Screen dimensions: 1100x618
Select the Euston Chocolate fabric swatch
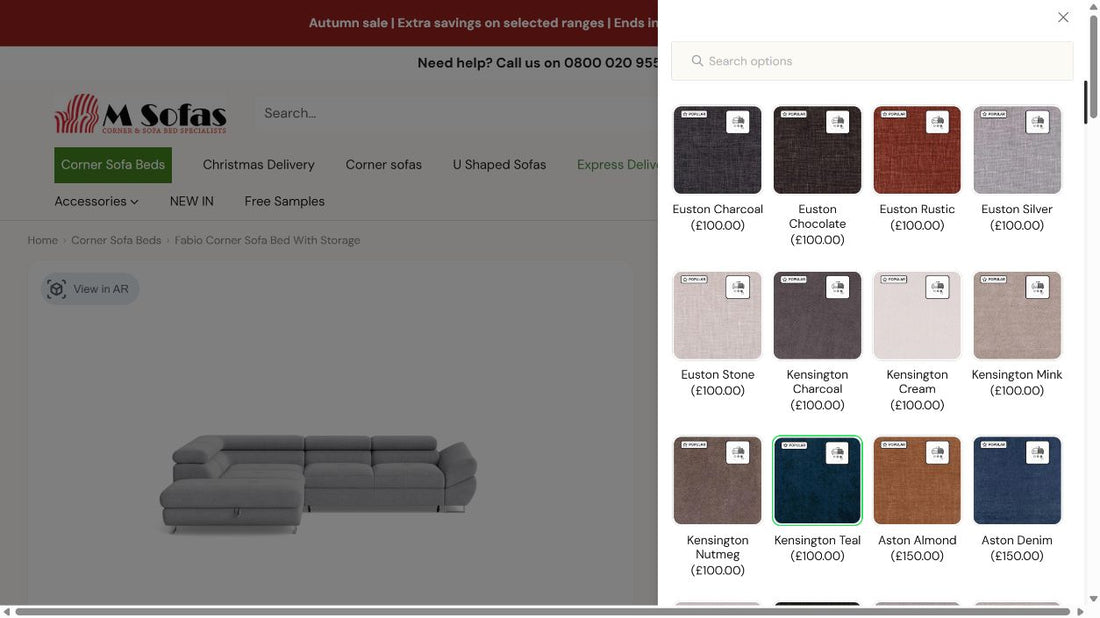tap(817, 149)
